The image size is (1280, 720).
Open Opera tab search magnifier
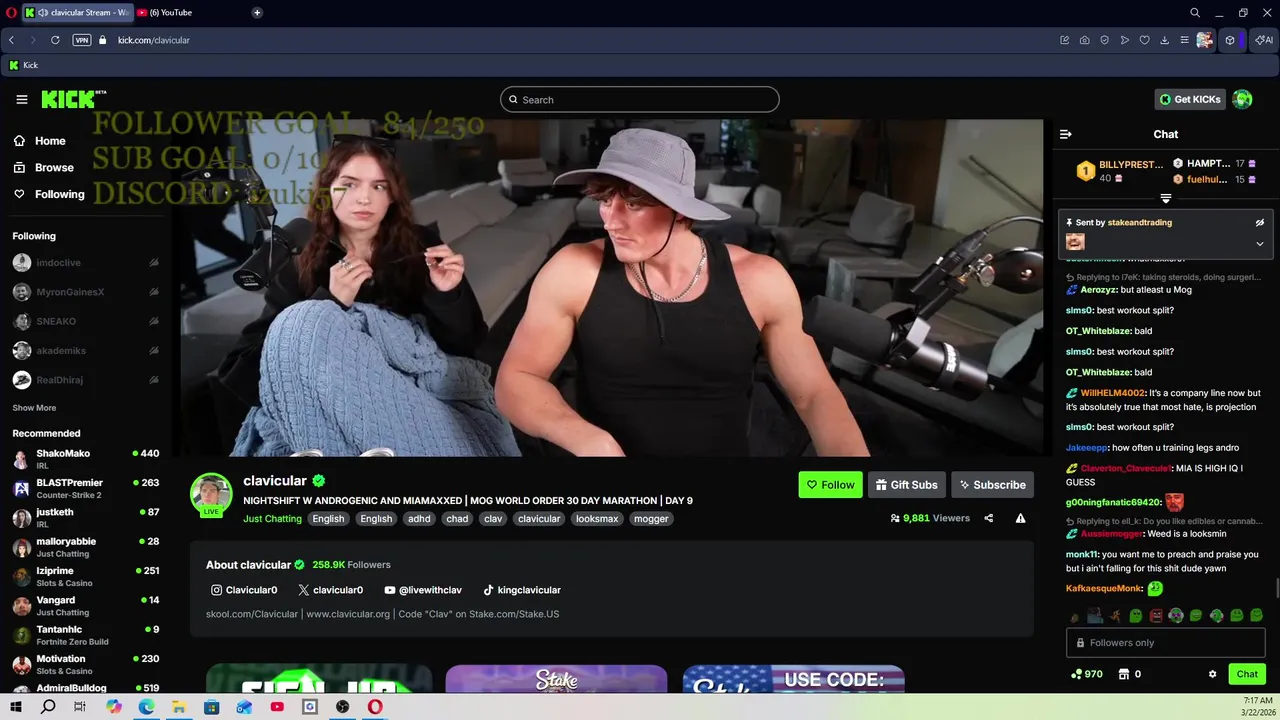click(1195, 13)
